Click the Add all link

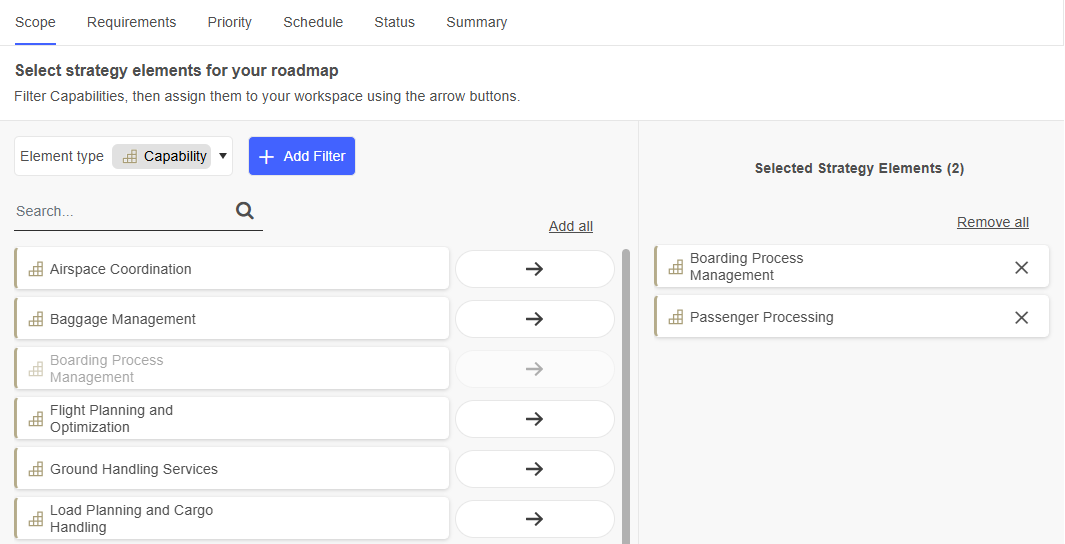571,226
